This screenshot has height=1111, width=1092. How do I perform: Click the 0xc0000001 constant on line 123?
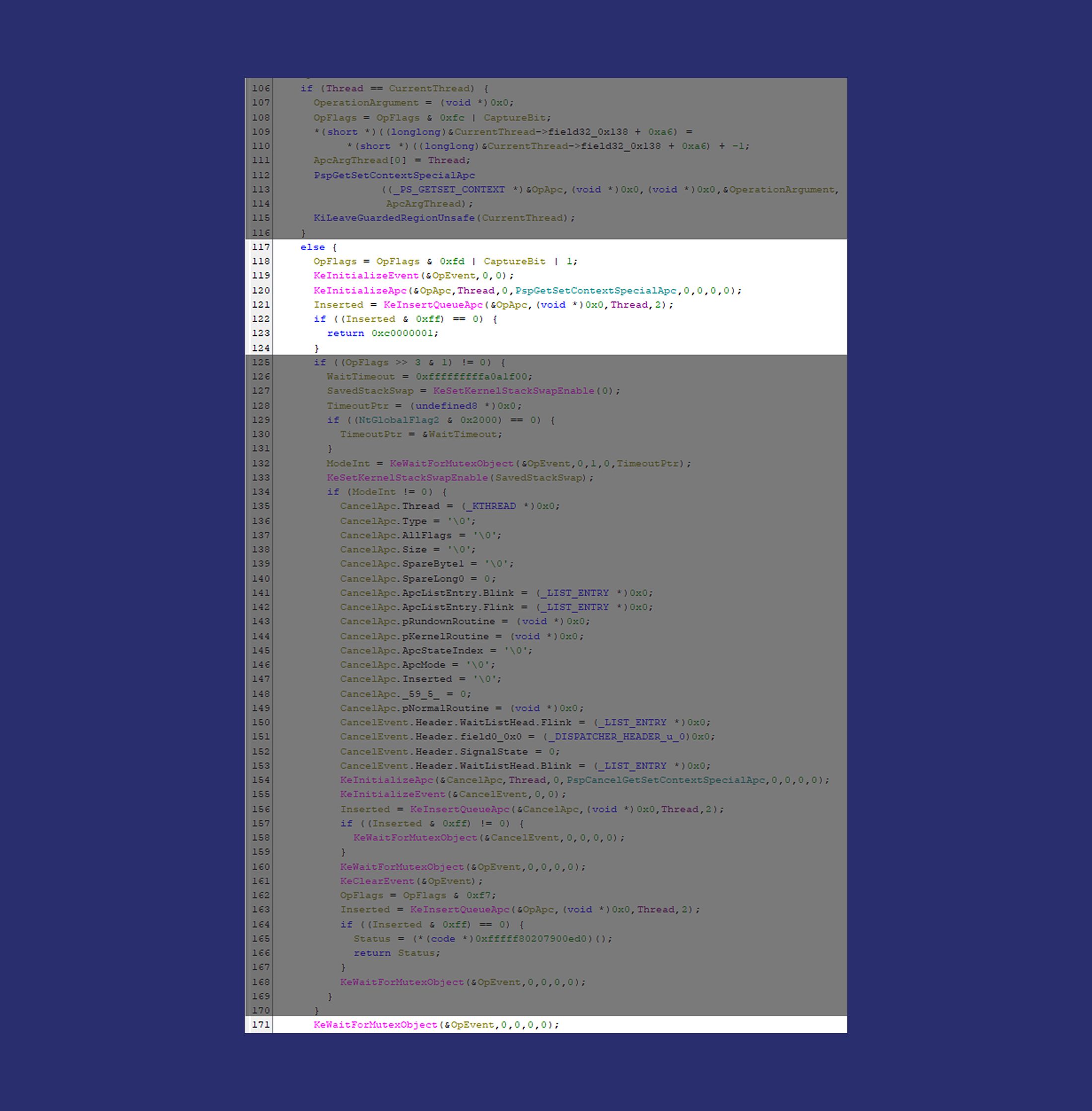point(402,333)
